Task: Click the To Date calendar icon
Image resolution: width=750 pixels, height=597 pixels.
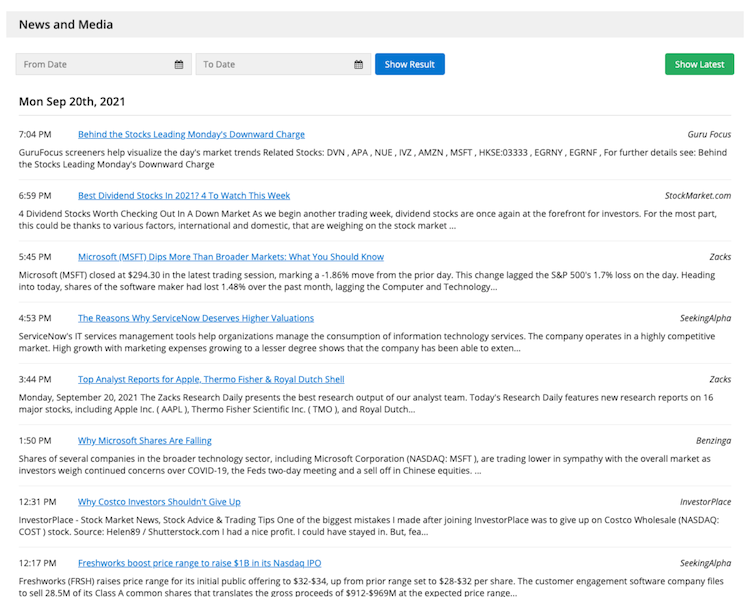Action: coord(358,64)
